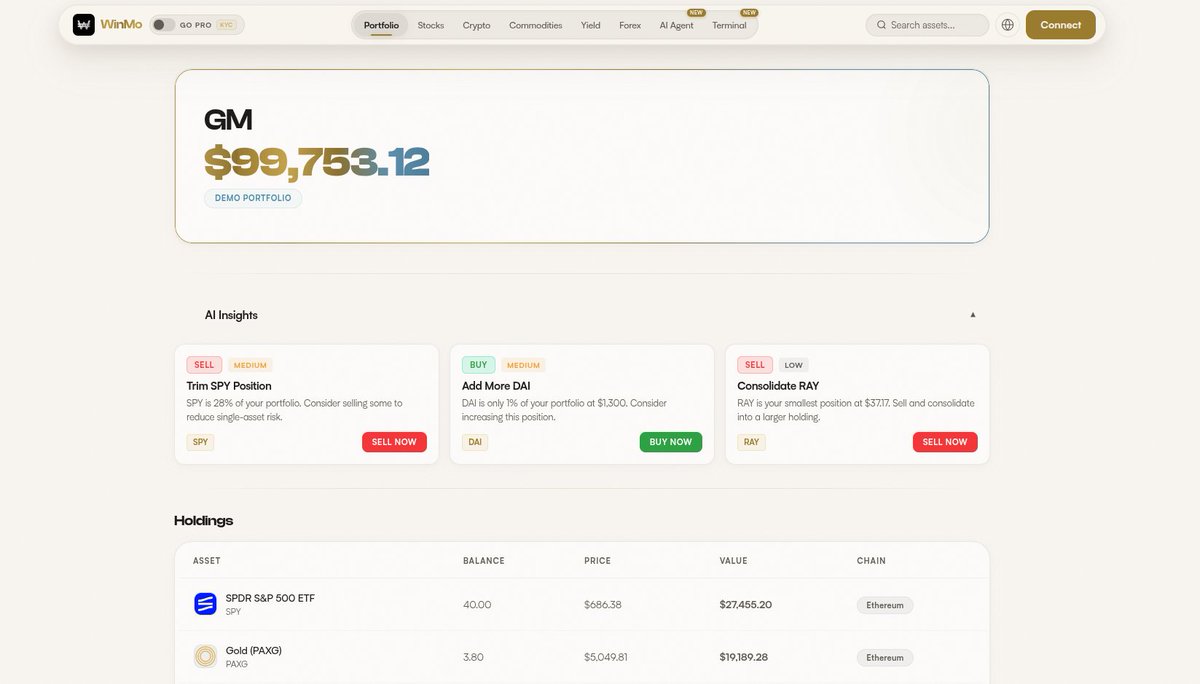Click the WinMo logo icon
This screenshot has width=1200, height=684.
pos(84,25)
